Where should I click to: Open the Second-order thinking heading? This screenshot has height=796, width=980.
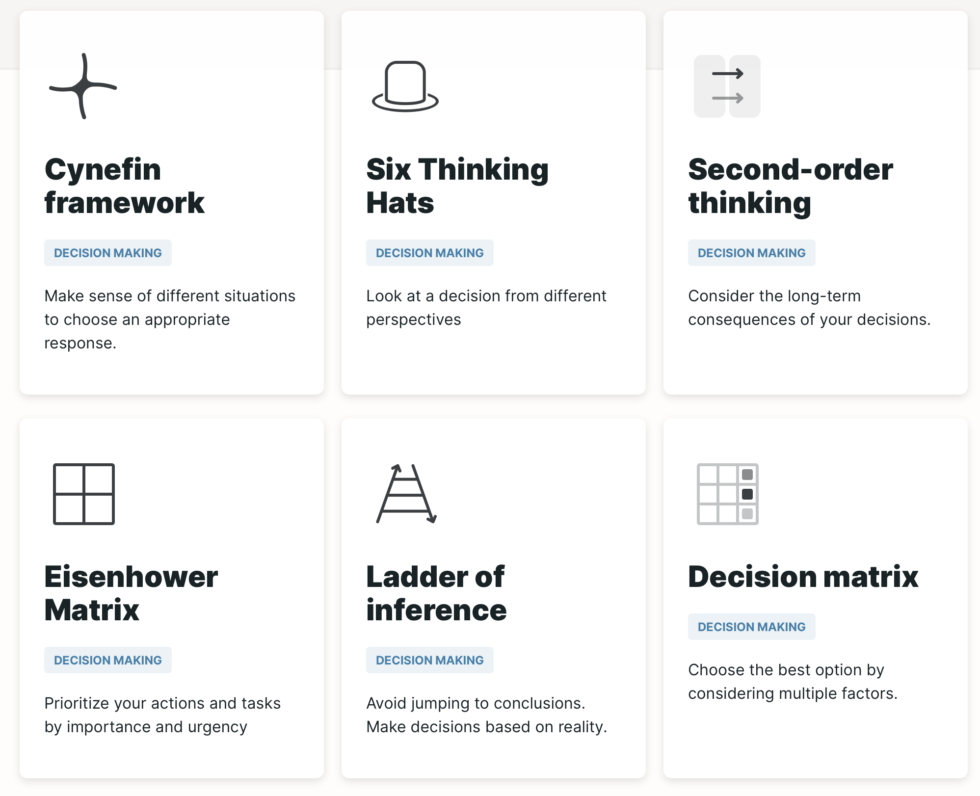coord(790,186)
